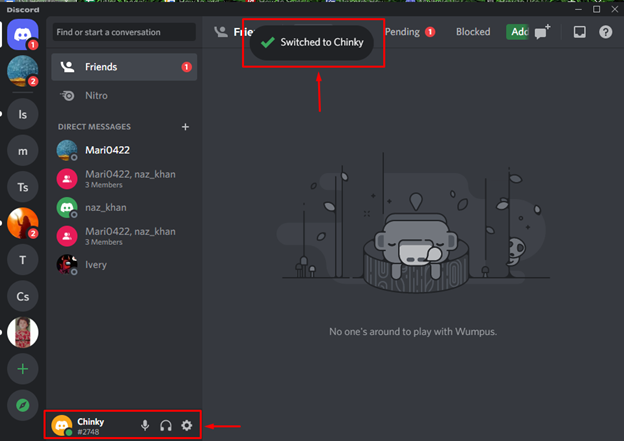Screen dimensions: 624x441
Task: Open the Help question mark icon
Action: 605,32
